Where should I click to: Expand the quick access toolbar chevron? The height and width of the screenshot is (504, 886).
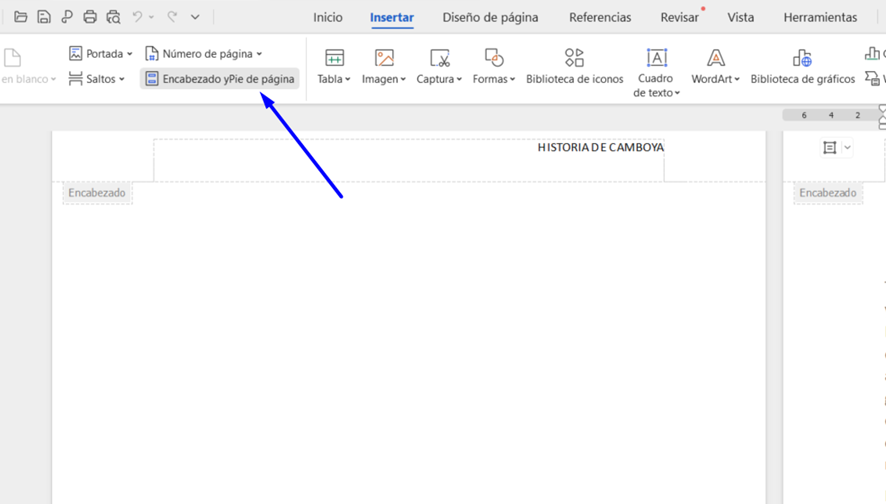coord(195,18)
